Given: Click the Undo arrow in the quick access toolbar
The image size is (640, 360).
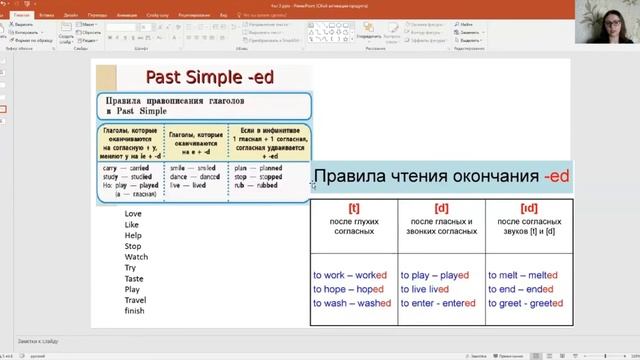Looking at the screenshot, I should tap(4, 4).
